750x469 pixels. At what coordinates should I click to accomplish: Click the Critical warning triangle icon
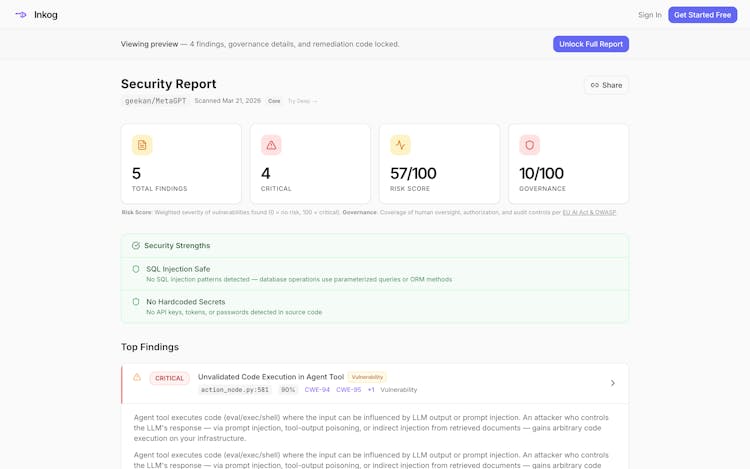click(271, 145)
